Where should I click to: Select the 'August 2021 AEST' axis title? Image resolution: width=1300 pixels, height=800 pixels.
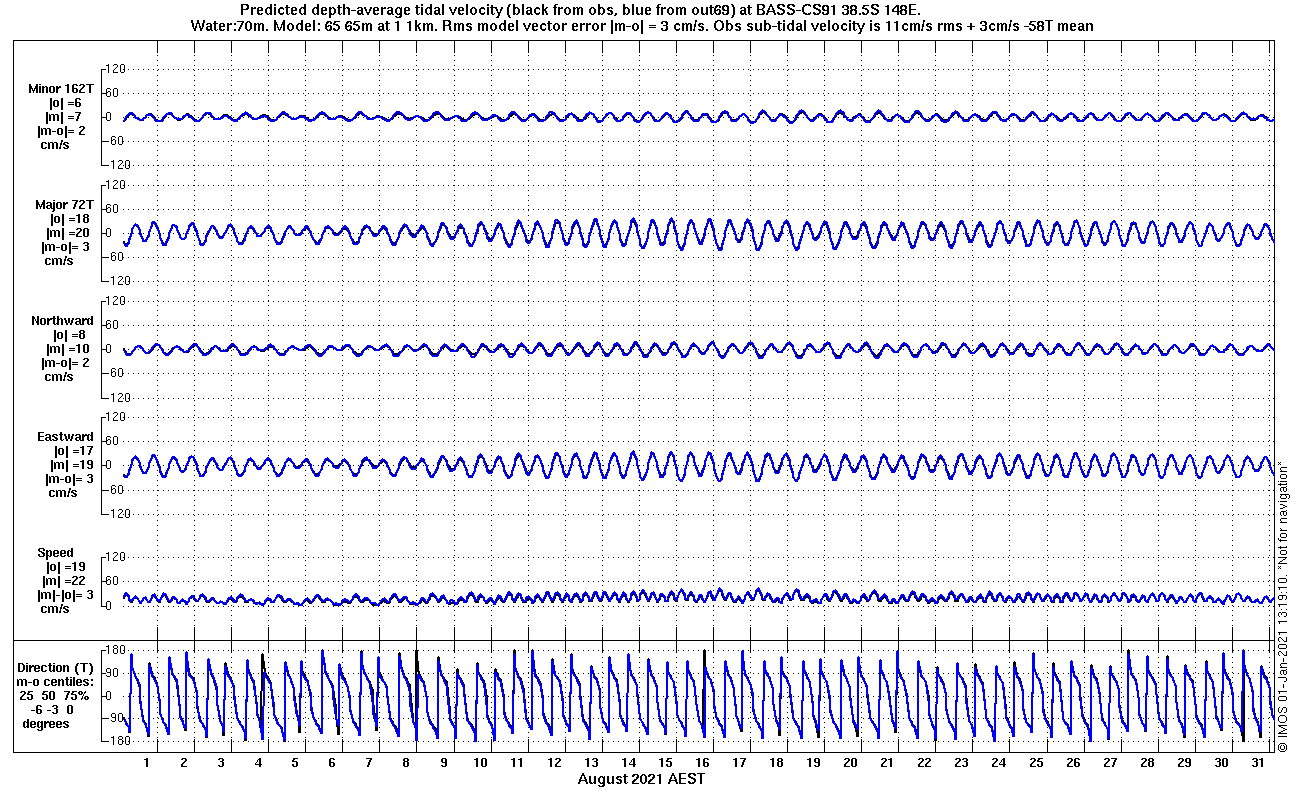[641, 779]
